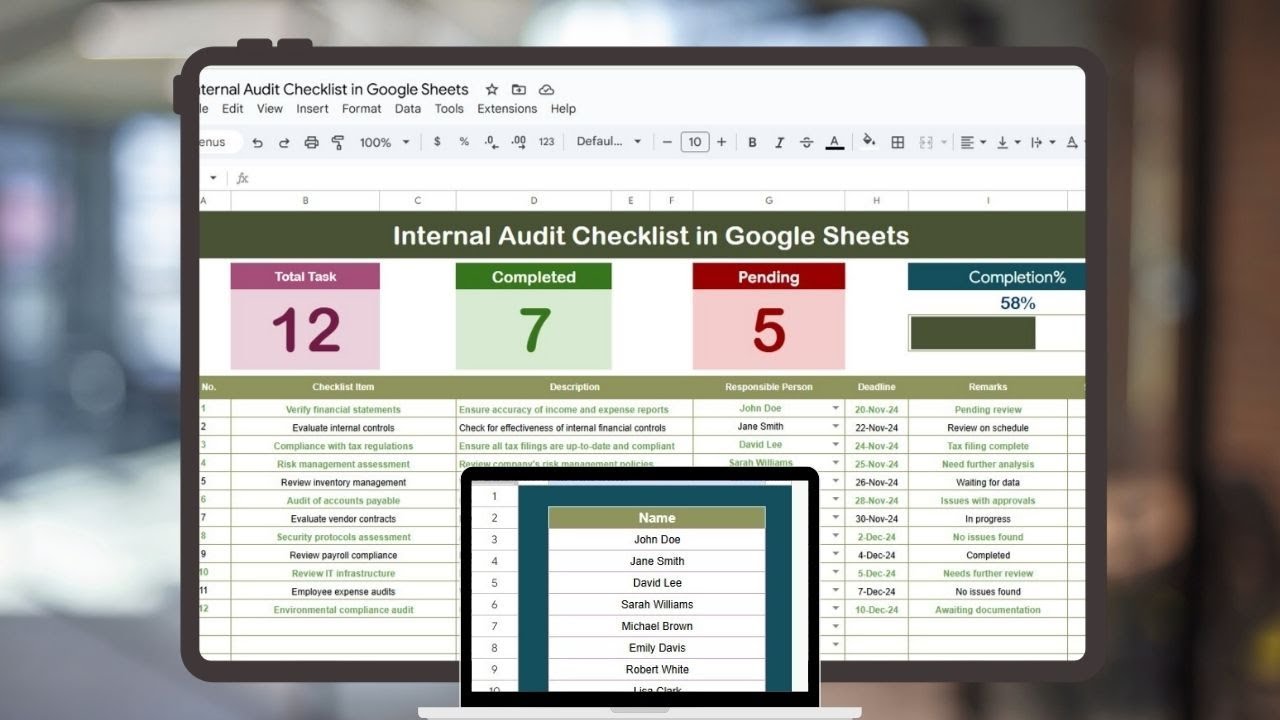This screenshot has height=720, width=1280.
Task: Toggle italic formatting
Action: click(779, 142)
